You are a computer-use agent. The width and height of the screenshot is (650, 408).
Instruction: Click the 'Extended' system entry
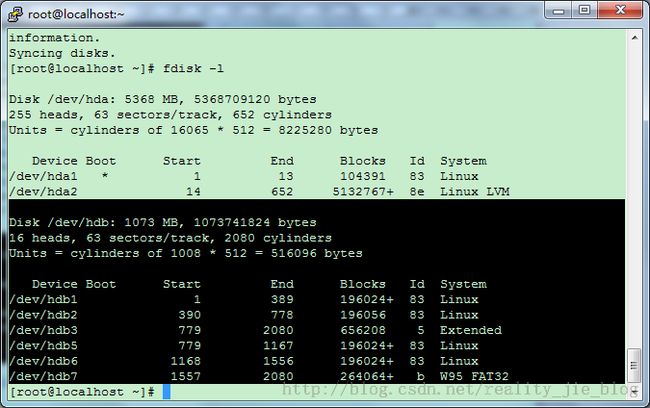[x=471, y=330]
